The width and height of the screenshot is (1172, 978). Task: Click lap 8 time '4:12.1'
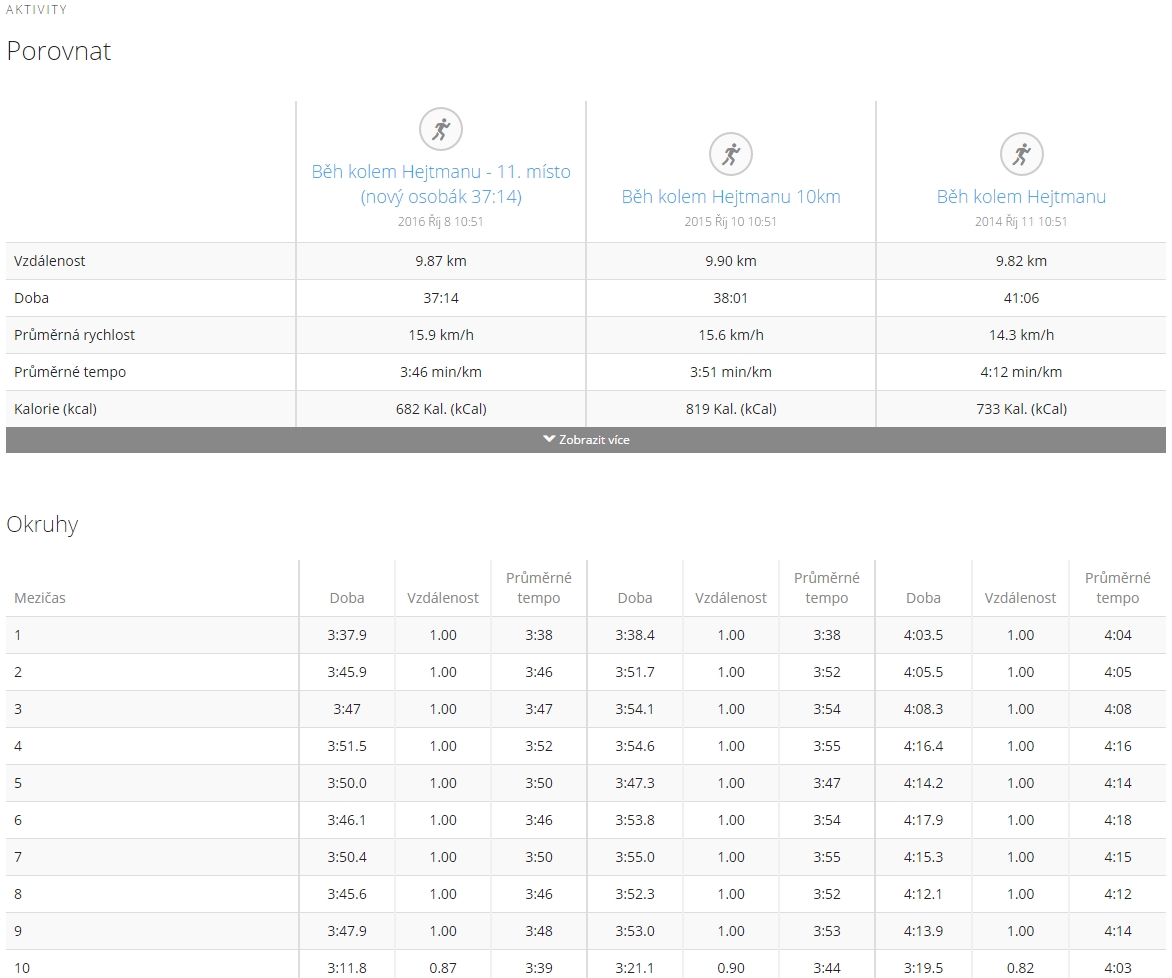(923, 894)
